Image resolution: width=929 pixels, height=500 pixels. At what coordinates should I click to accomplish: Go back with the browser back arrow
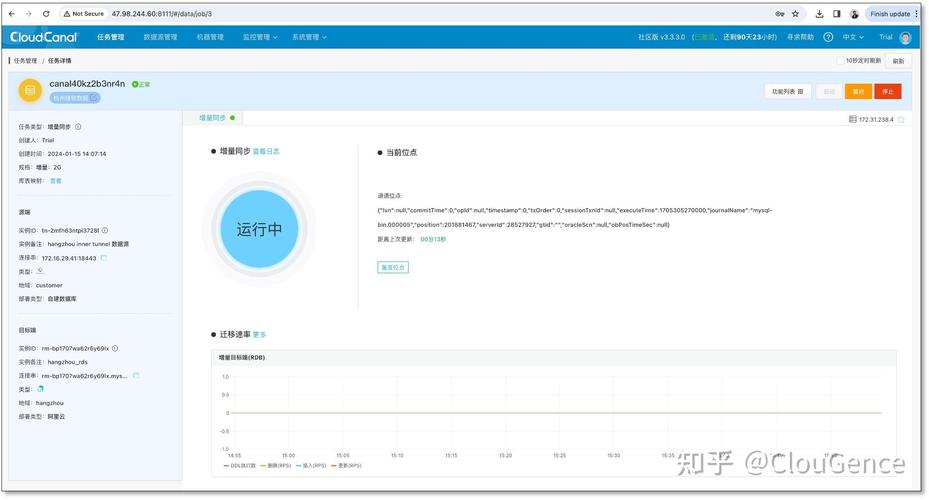point(12,14)
